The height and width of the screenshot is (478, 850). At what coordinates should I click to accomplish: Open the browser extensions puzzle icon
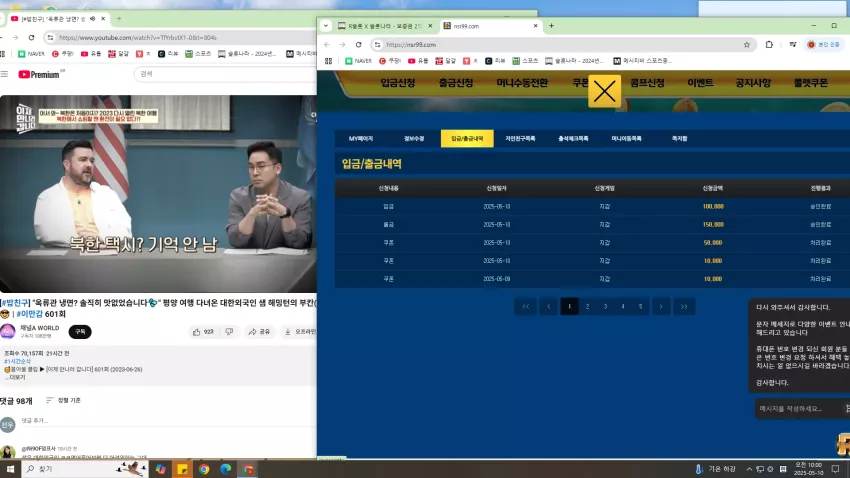click(x=769, y=45)
